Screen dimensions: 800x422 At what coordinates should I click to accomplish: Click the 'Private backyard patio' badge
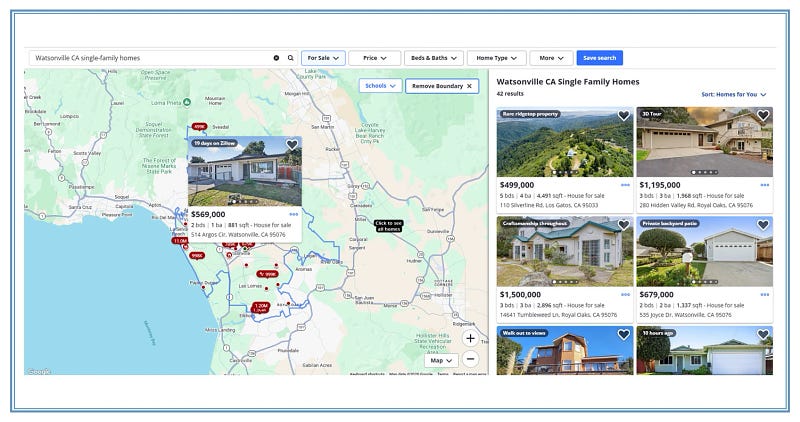(x=669, y=224)
